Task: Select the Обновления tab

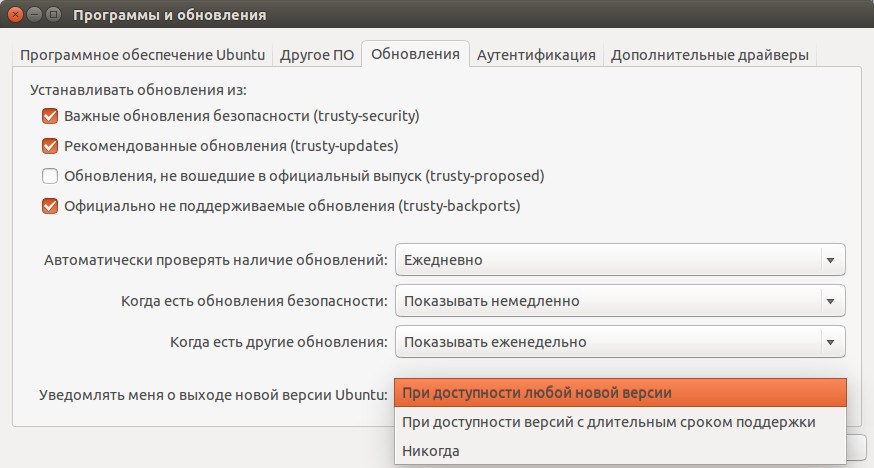Action: point(414,54)
